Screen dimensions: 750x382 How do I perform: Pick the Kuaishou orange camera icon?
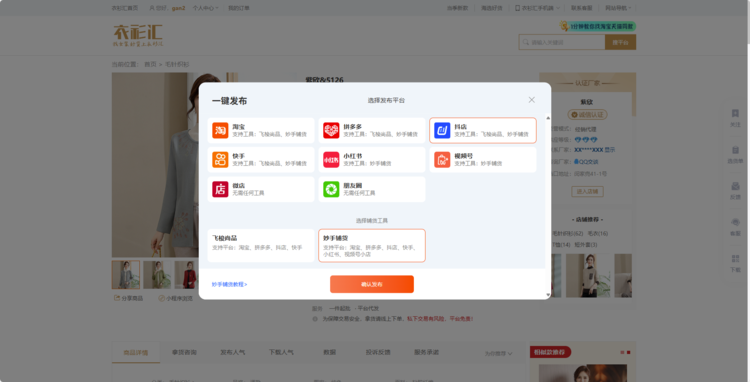click(220, 160)
